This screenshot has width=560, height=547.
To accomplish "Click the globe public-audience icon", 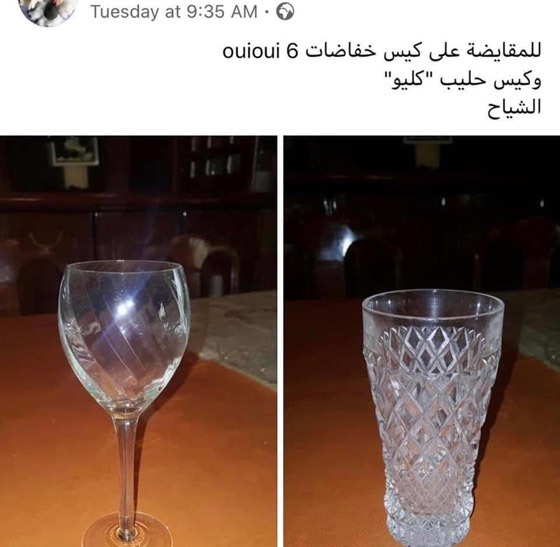I will coord(285,11).
